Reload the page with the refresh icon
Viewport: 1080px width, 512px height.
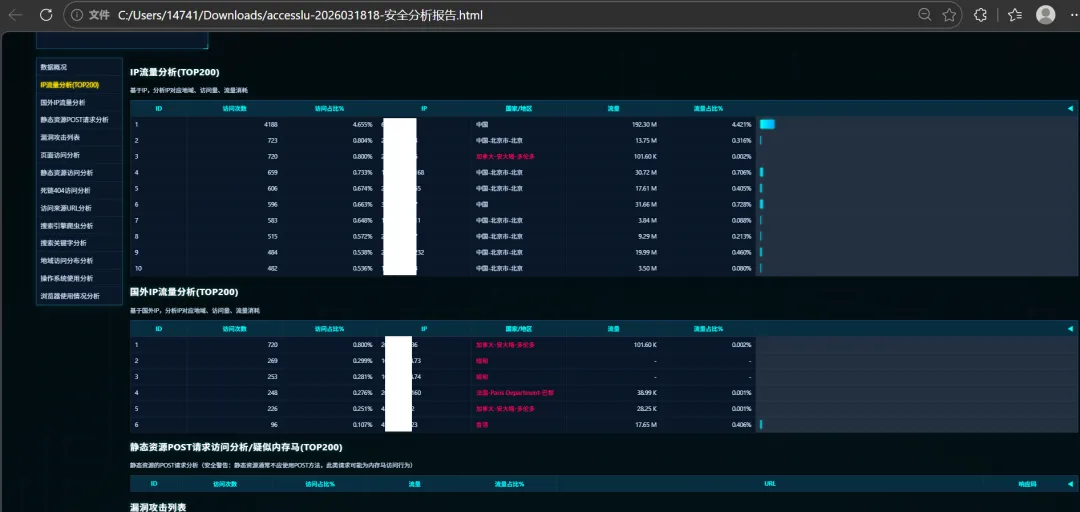[x=46, y=14]
